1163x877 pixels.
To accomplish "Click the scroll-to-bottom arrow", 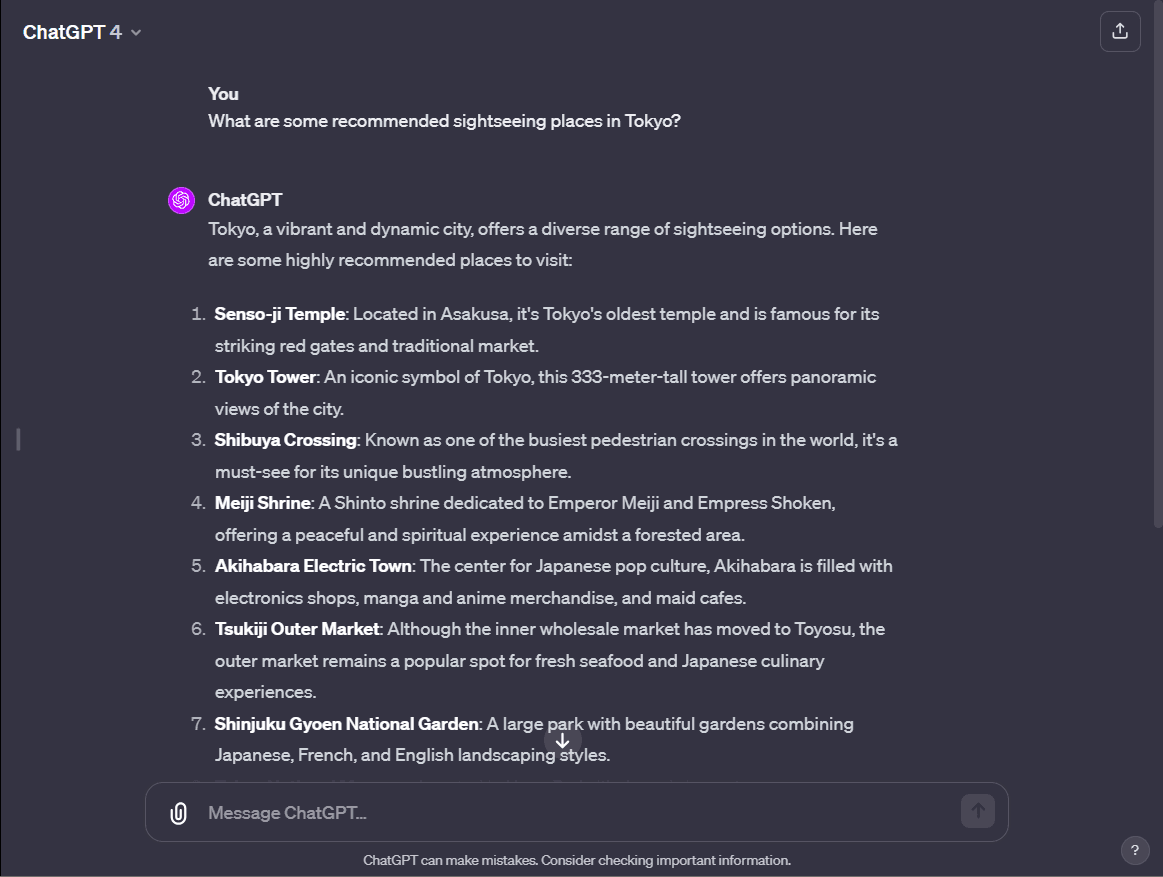I will click(563, 741).
